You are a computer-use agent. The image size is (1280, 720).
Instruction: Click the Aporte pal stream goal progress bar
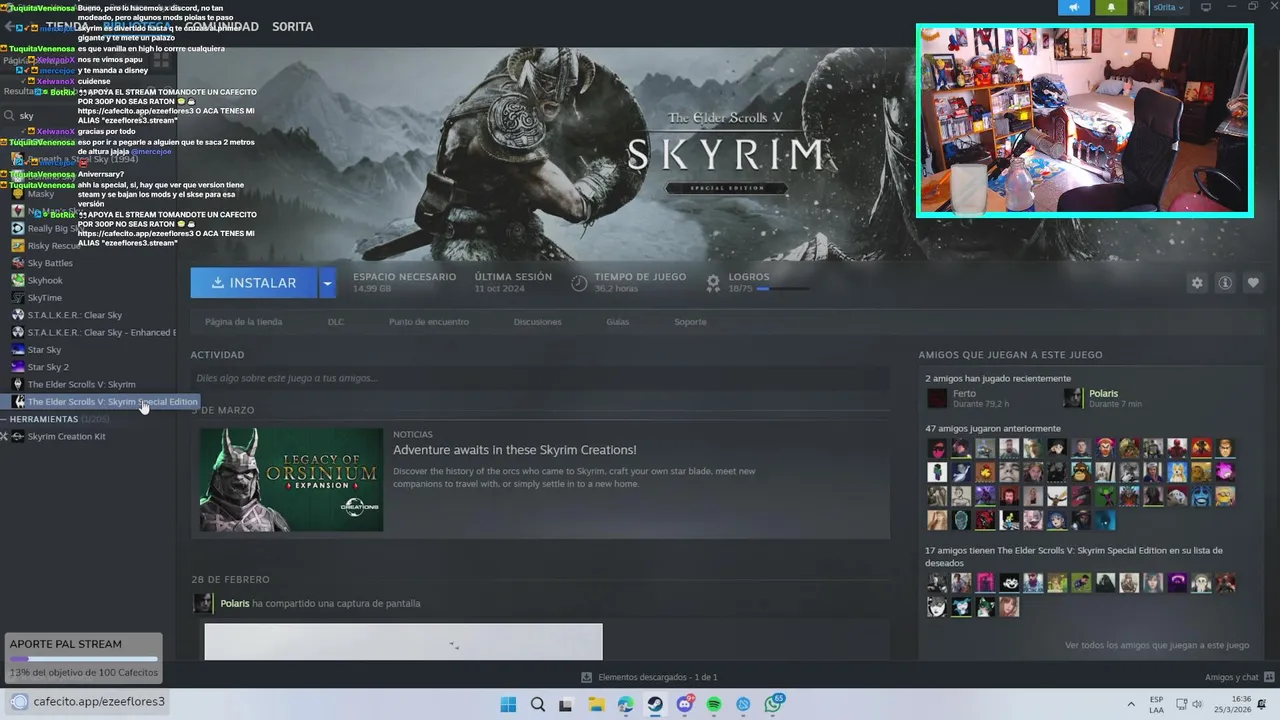pos(83,659)
